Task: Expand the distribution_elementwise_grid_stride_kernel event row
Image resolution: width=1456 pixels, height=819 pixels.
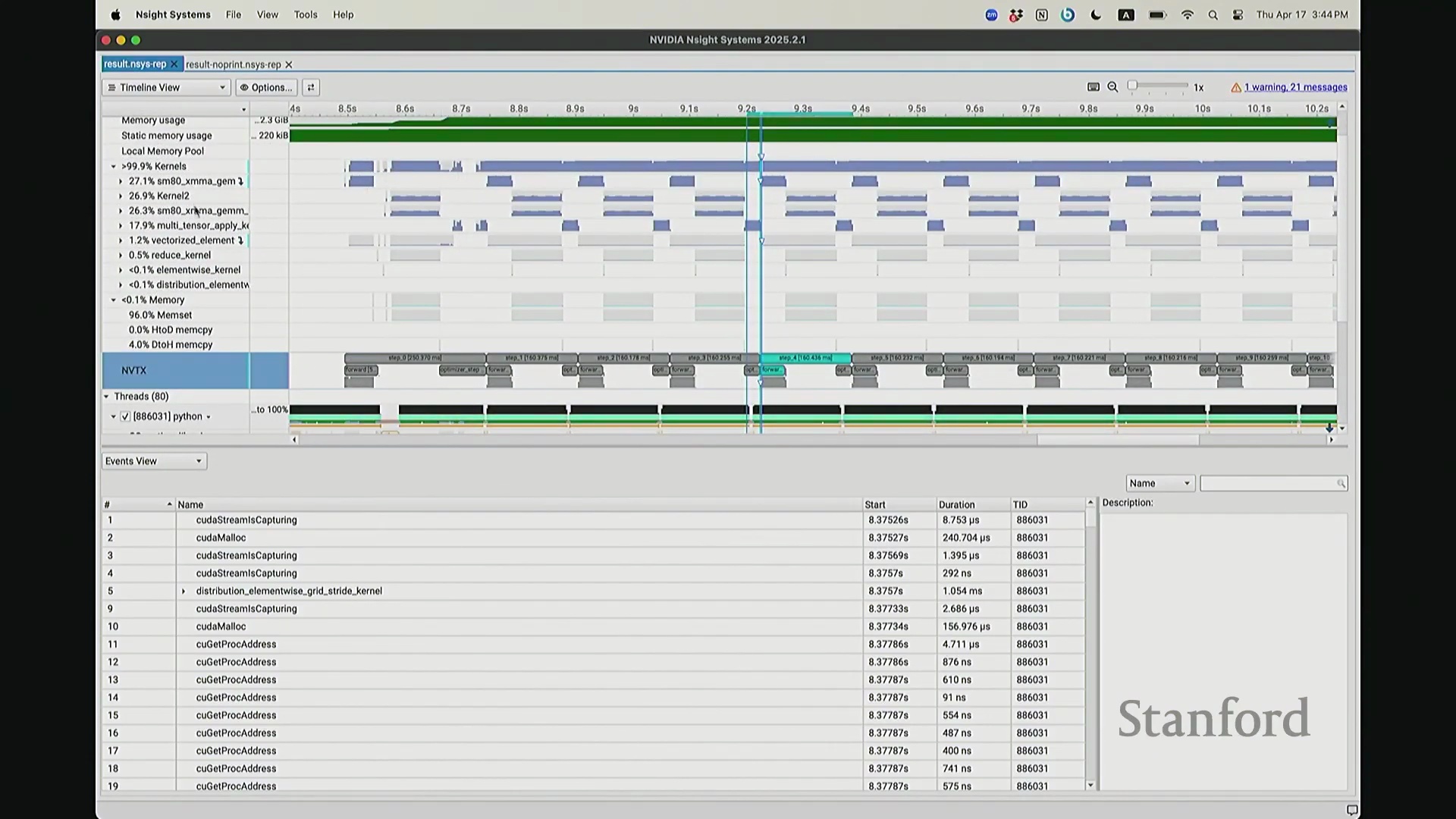Action: tap(183, 591)
